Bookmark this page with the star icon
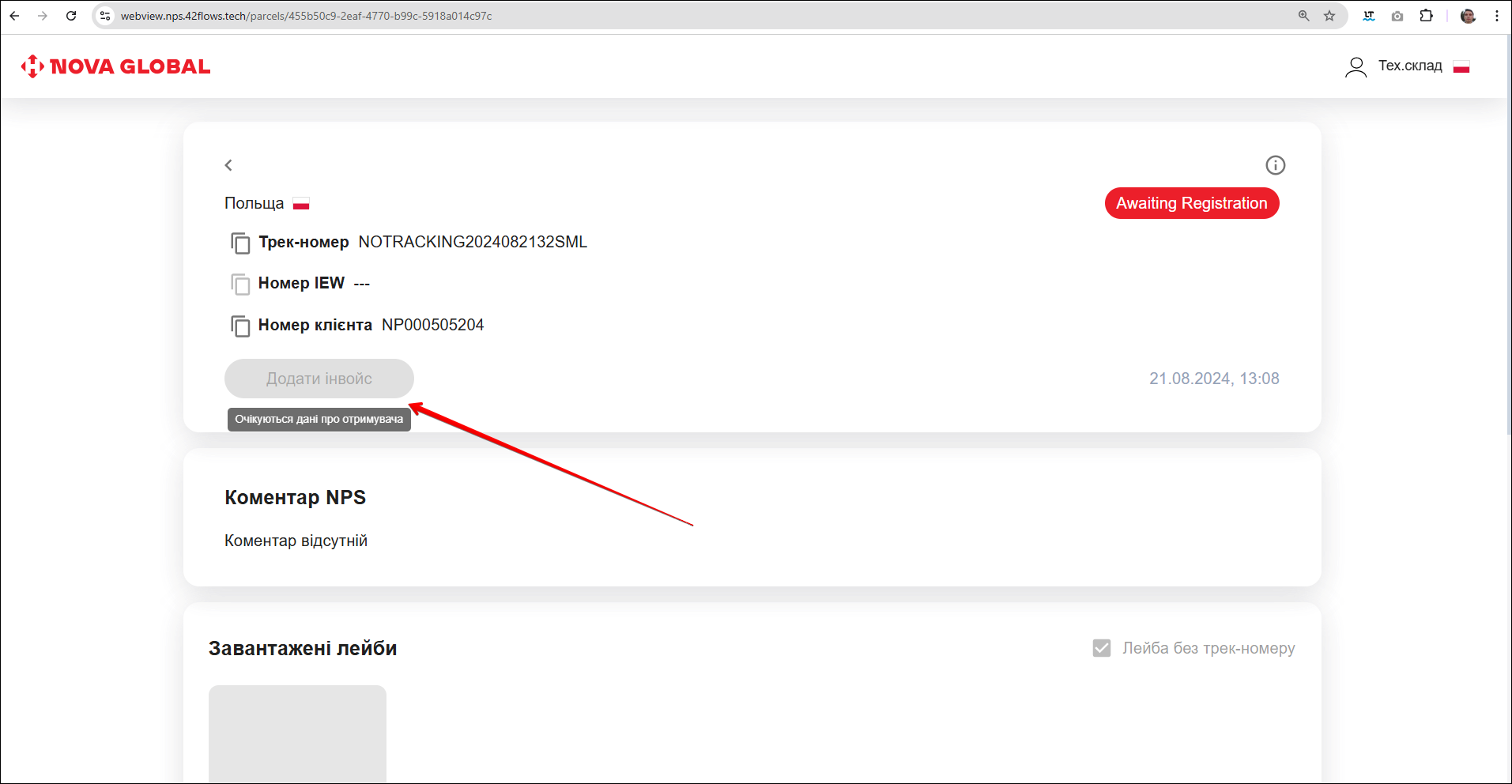 point(1329,16)
